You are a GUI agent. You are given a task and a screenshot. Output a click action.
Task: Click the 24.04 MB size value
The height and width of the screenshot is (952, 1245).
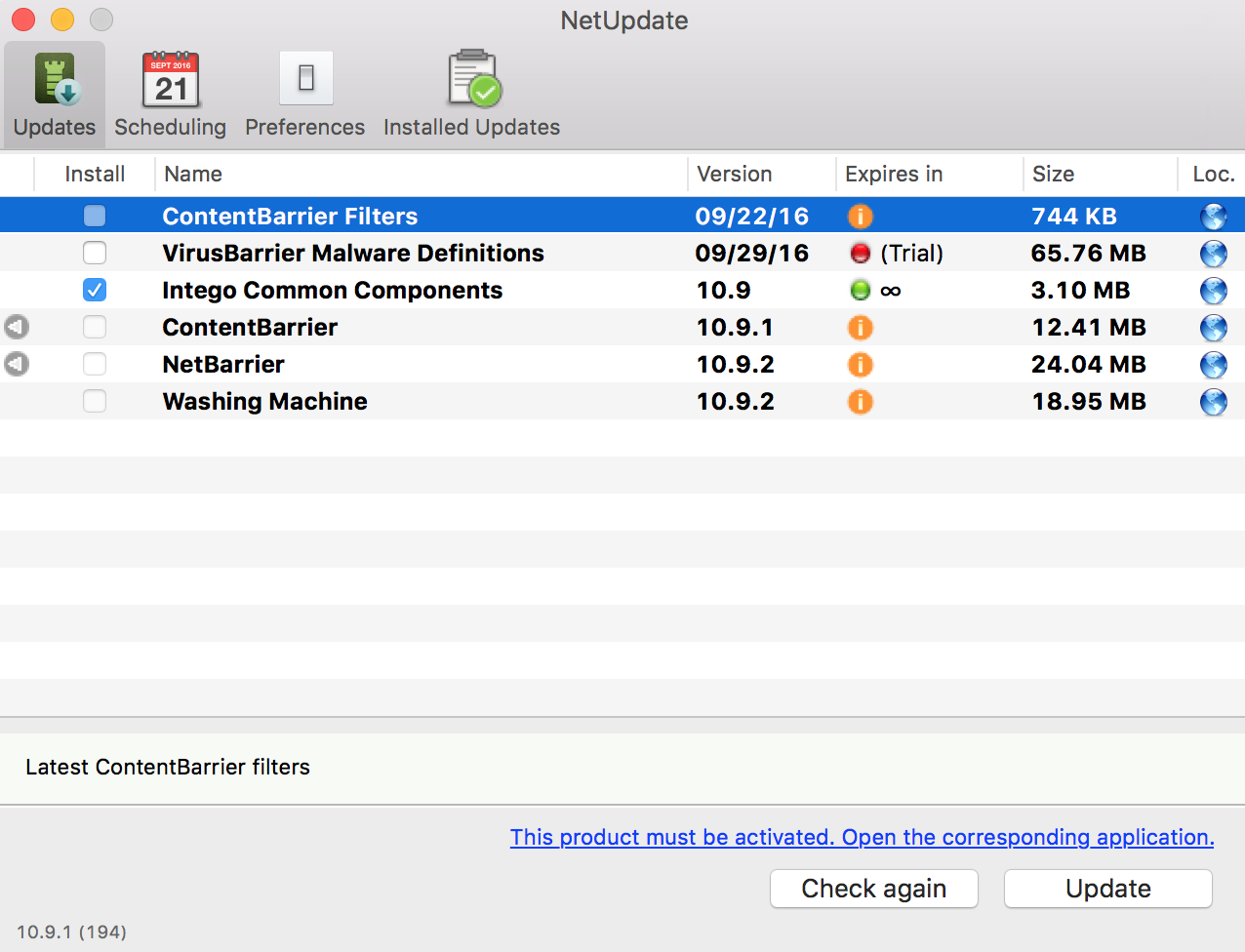point(1089,364)
